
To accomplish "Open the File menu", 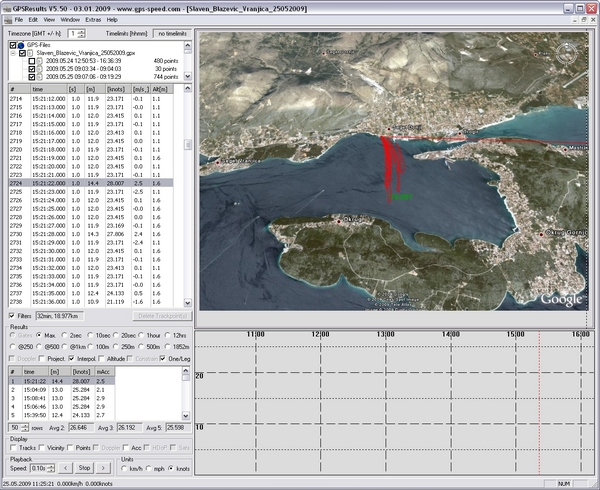I will tap(18, 20).
